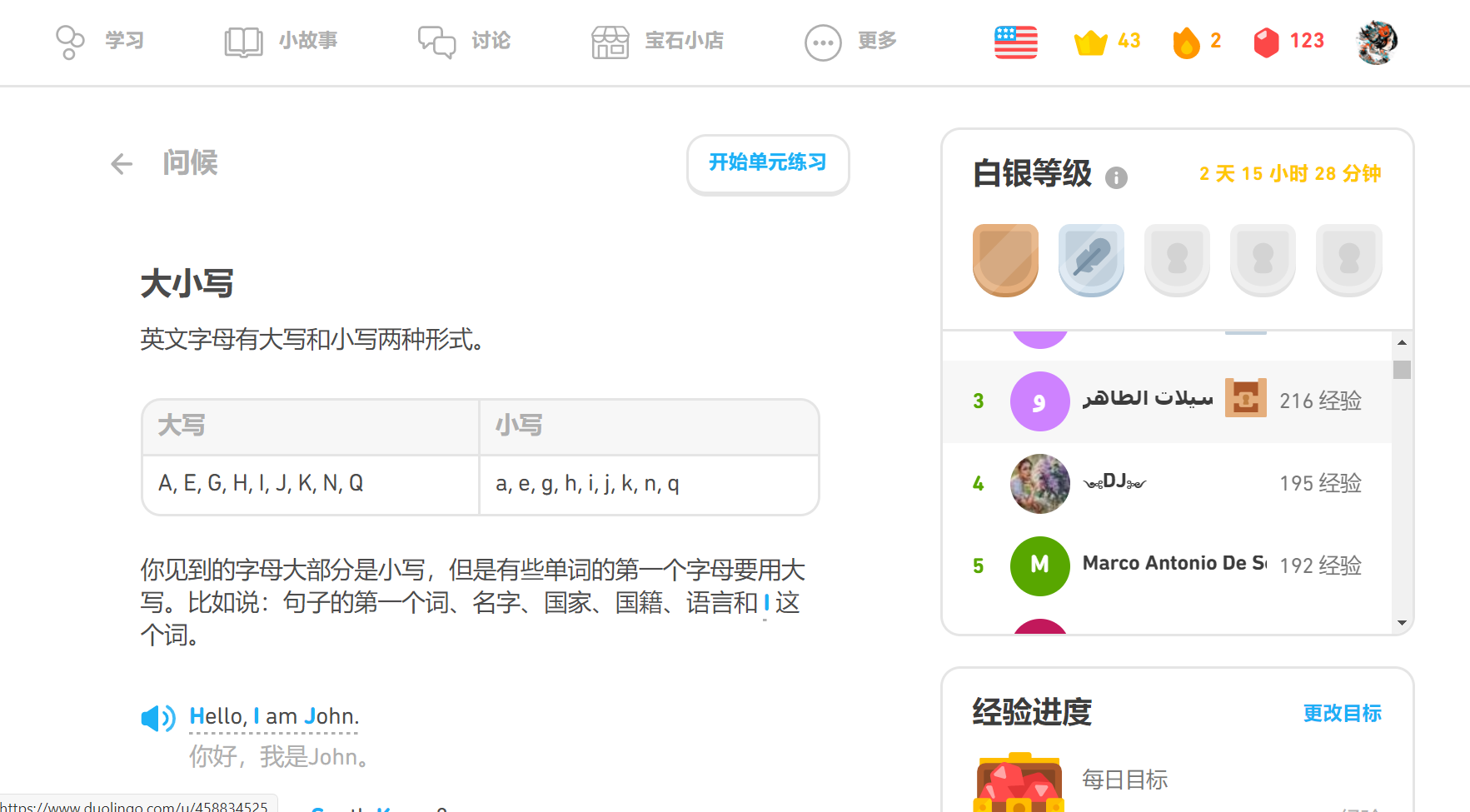Click the flame streak icon
Viewport: 1470px width, 812px height.
pos(1186,42)
